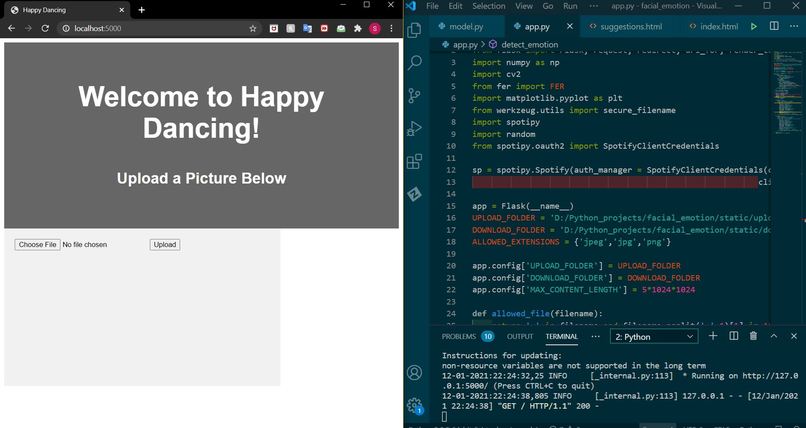Open the sixth activity bar extension icon

tap(414, 194)
